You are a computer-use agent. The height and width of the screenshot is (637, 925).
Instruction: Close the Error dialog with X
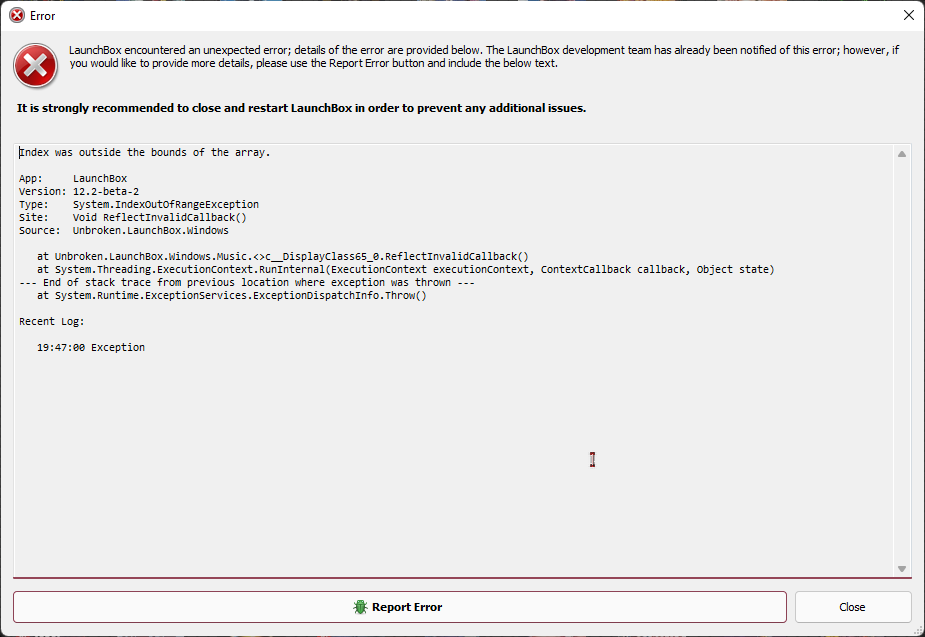click(x=909, y=15)
